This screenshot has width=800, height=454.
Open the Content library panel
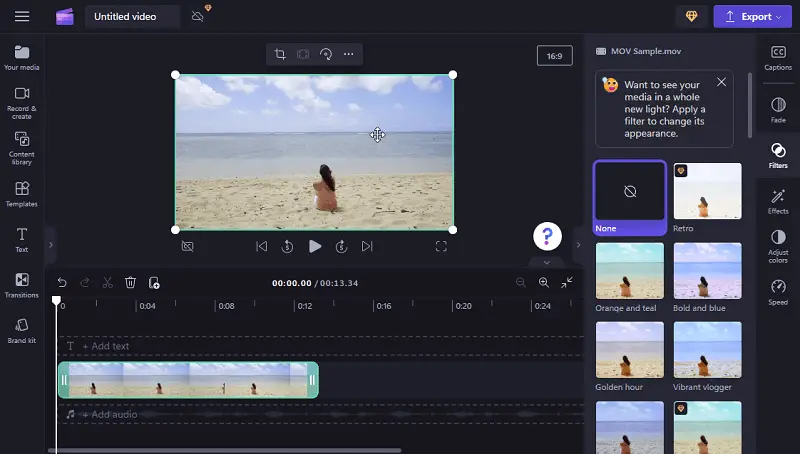pyautogui.click(x=21, y=148)
